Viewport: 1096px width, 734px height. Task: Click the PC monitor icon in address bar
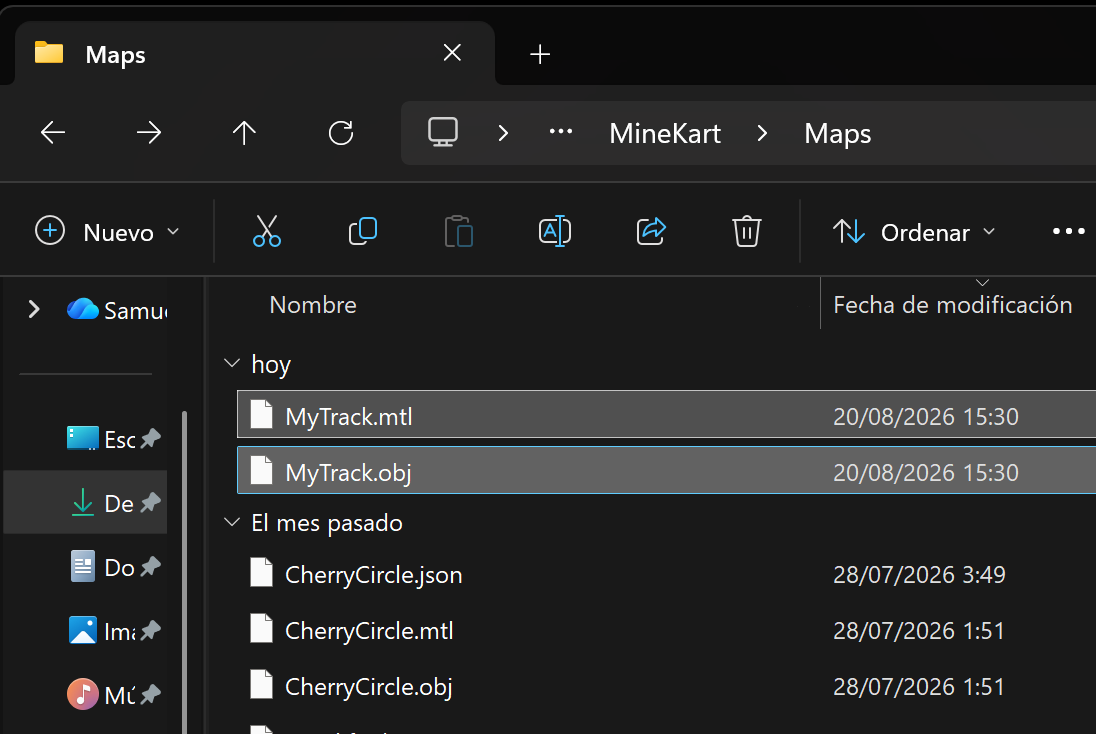click(443, 132)
